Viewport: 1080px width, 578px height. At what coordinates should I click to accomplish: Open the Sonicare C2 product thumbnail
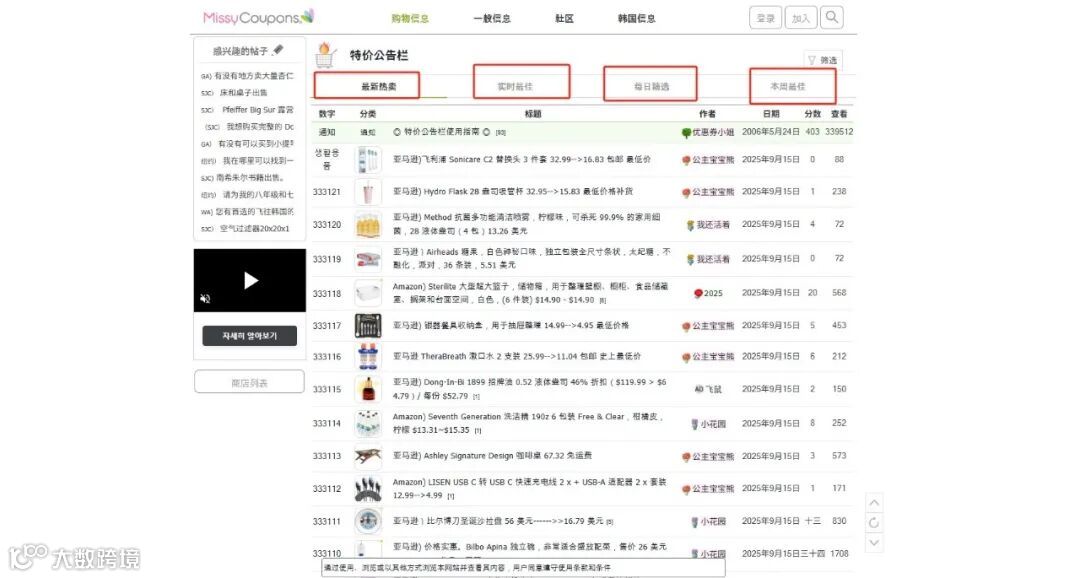coord(368,159)
